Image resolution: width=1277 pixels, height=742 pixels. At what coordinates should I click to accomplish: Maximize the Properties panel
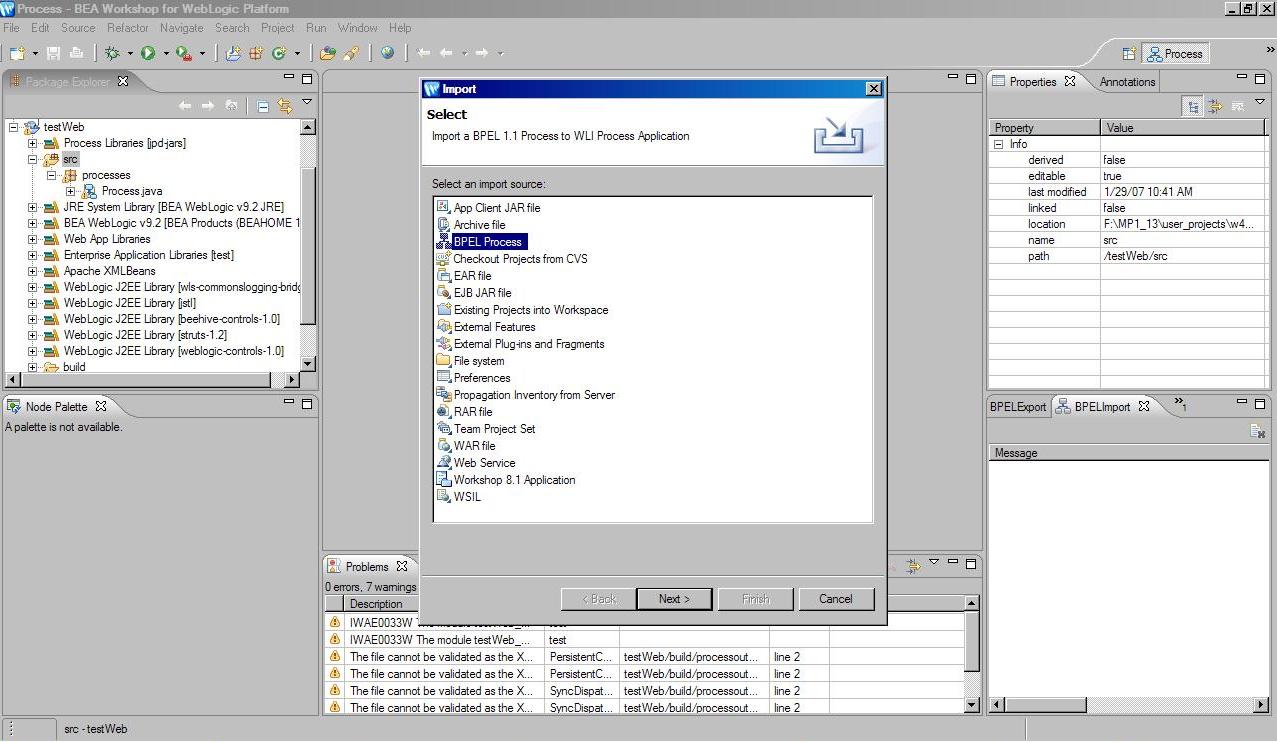1259,78
